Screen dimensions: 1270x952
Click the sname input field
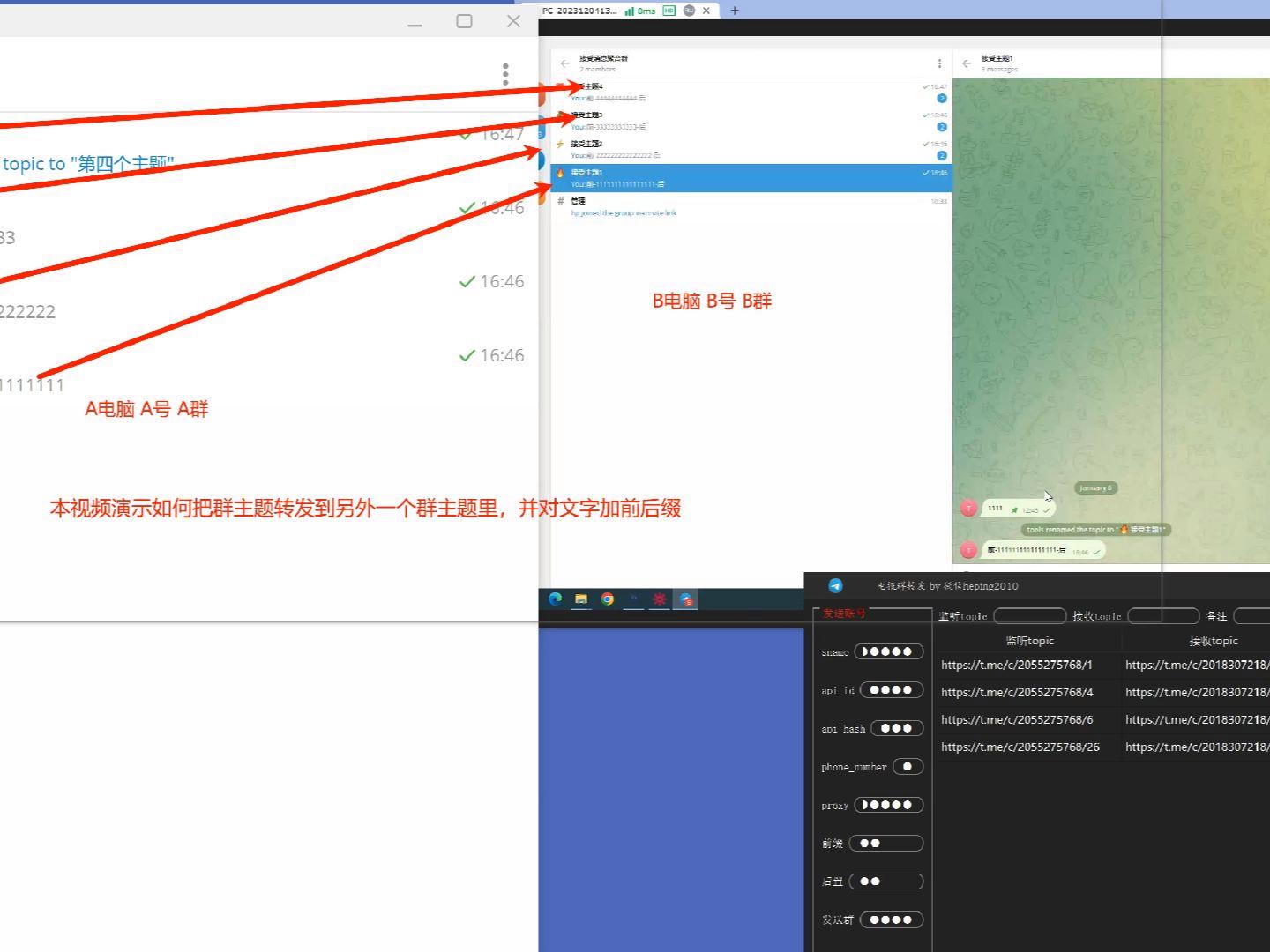point(888,651)
